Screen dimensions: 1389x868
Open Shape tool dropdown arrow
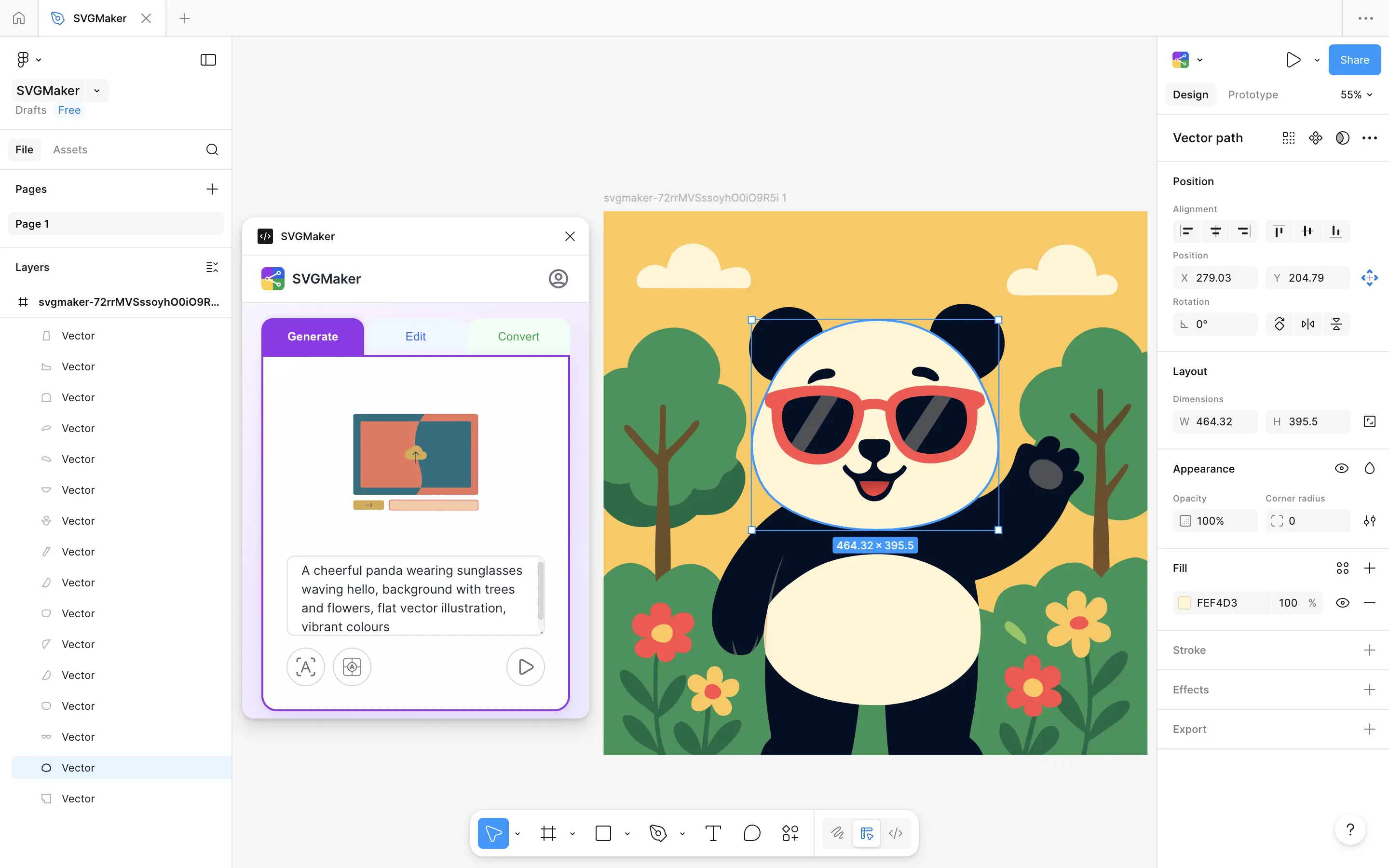(627, 834)
